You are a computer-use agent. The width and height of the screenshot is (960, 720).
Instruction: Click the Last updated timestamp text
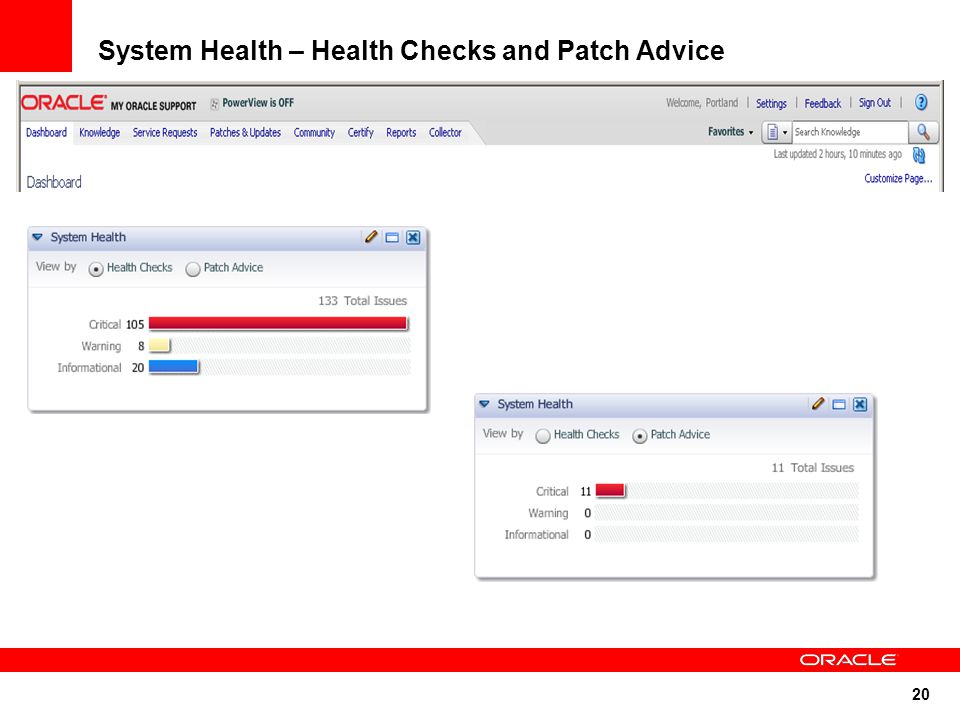(x=838, y=154)
